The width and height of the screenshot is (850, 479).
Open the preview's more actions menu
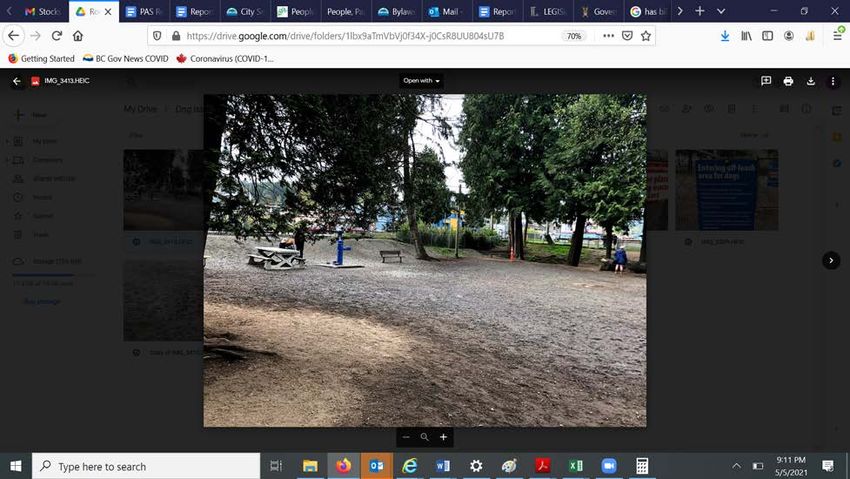pyautogui.click(x=833, y=81)
